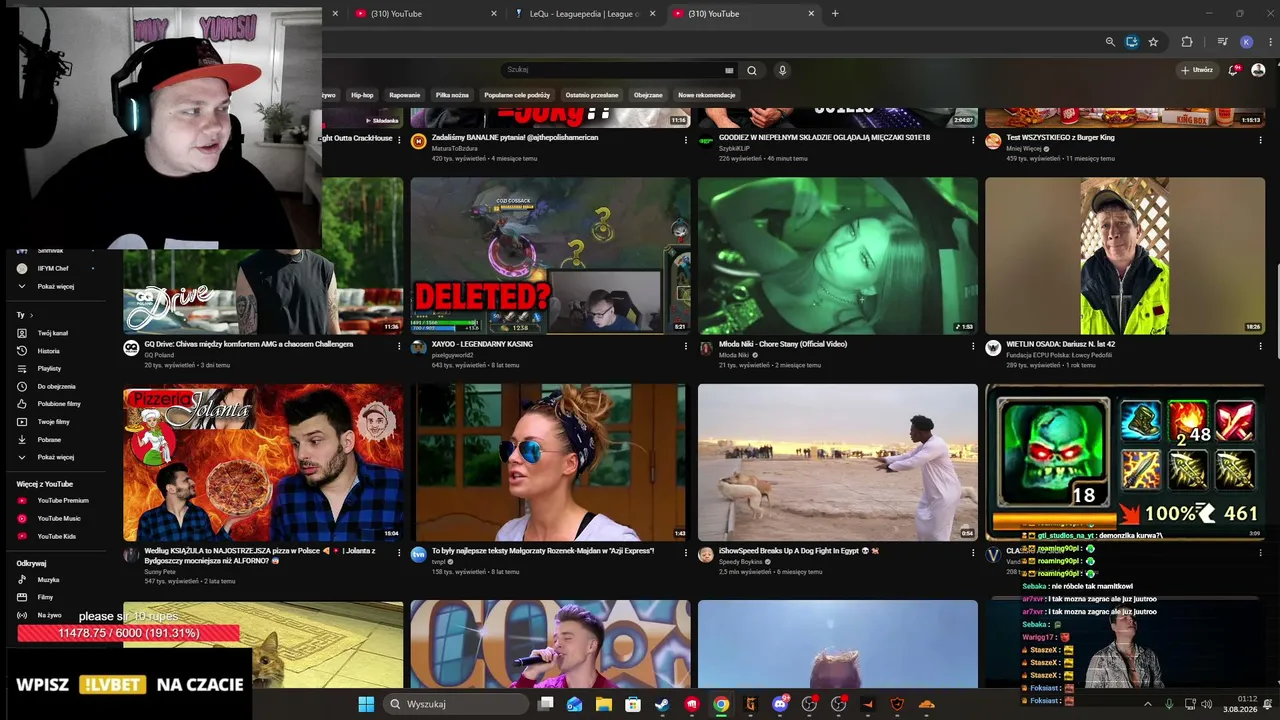
Task: Click the Windows Wyszukaj search box
Action: point(456,704)
